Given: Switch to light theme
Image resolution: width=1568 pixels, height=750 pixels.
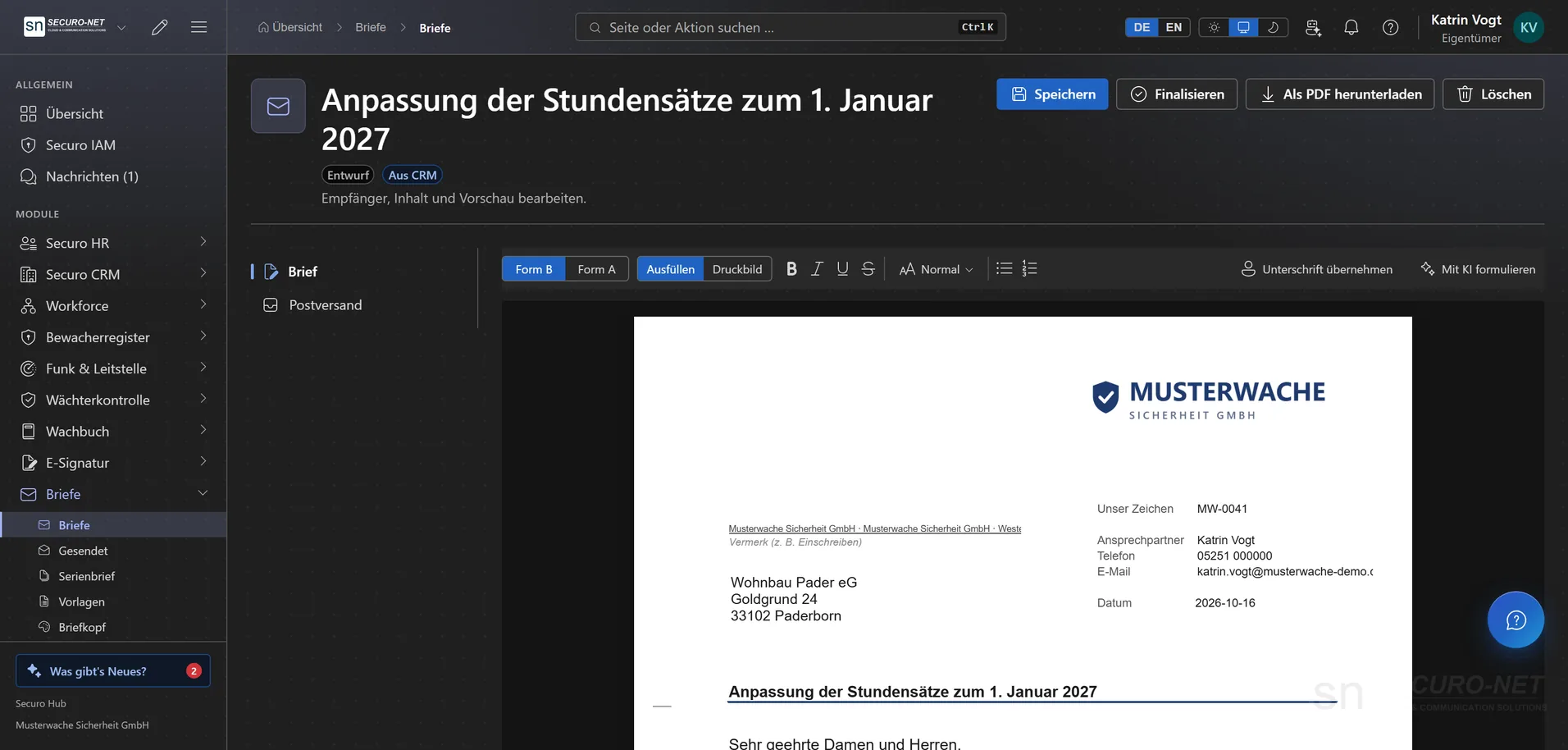Looking at the screenshot, I should [1214, 27].
